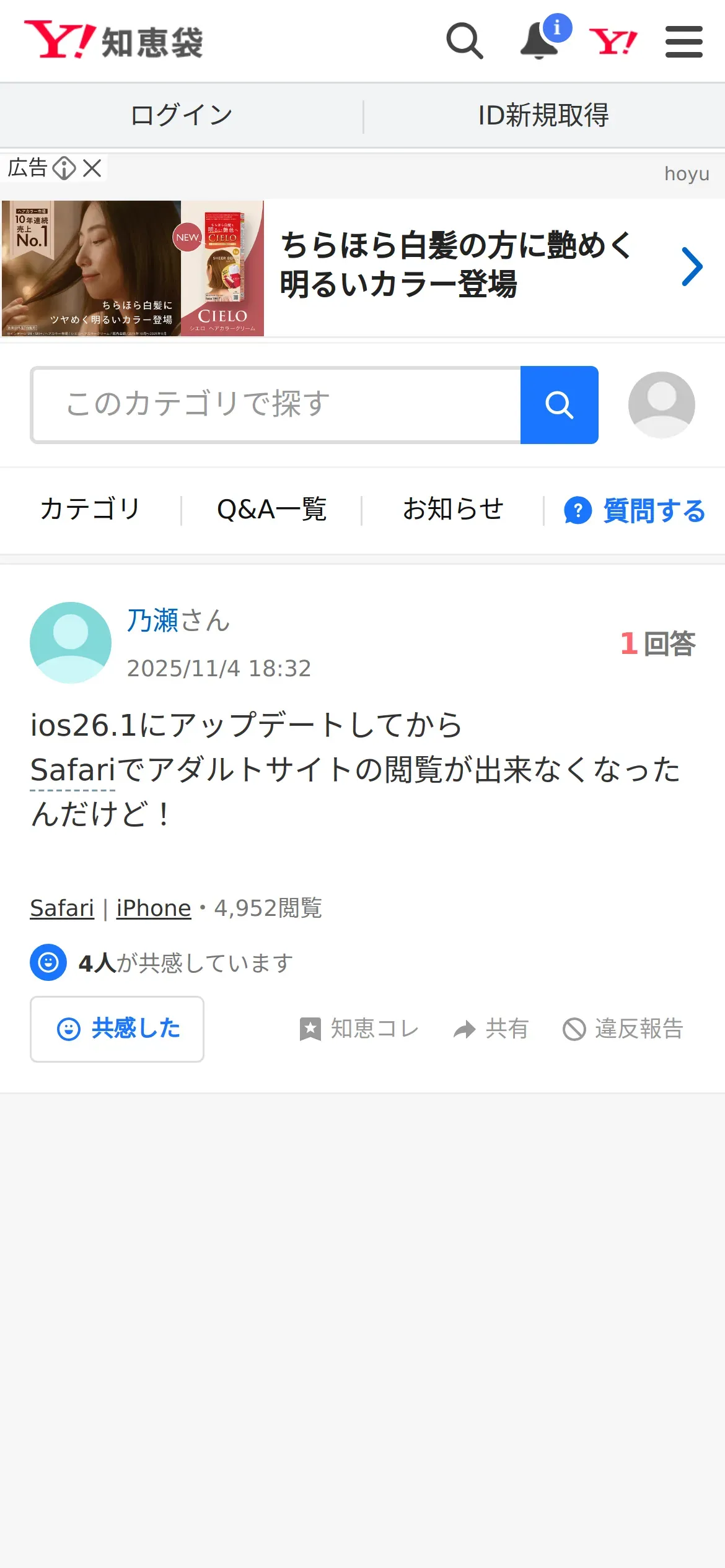Open the ログイン link
This screenshot has width=725, height=1568.
pyautogui.click(x=182, y=116)
